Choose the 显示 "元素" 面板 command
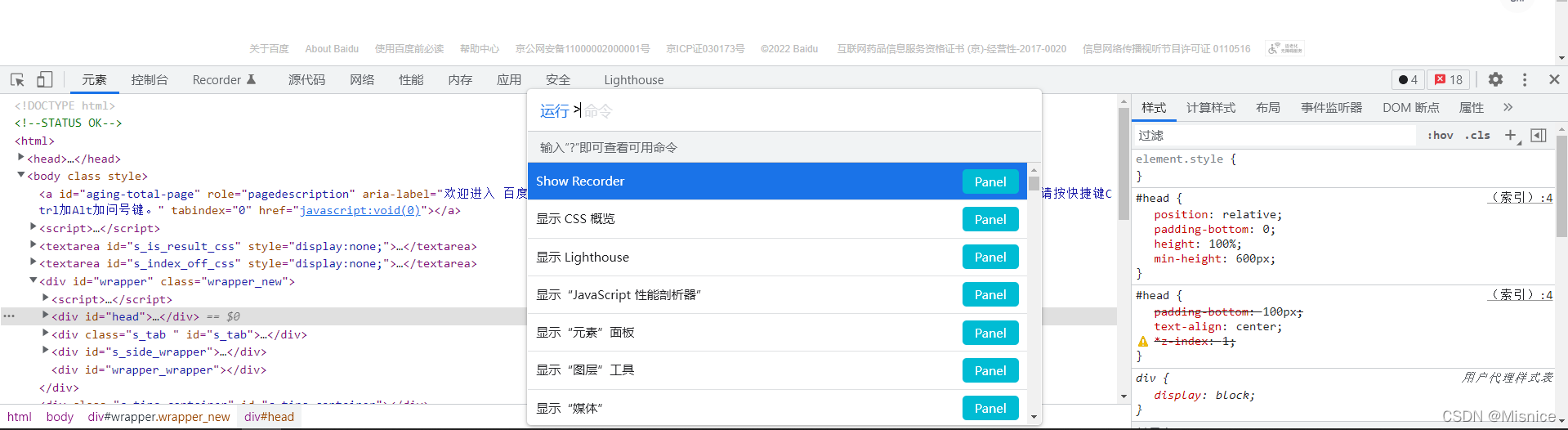Screen dimensions: 1568x430 (x=777, y=333)
